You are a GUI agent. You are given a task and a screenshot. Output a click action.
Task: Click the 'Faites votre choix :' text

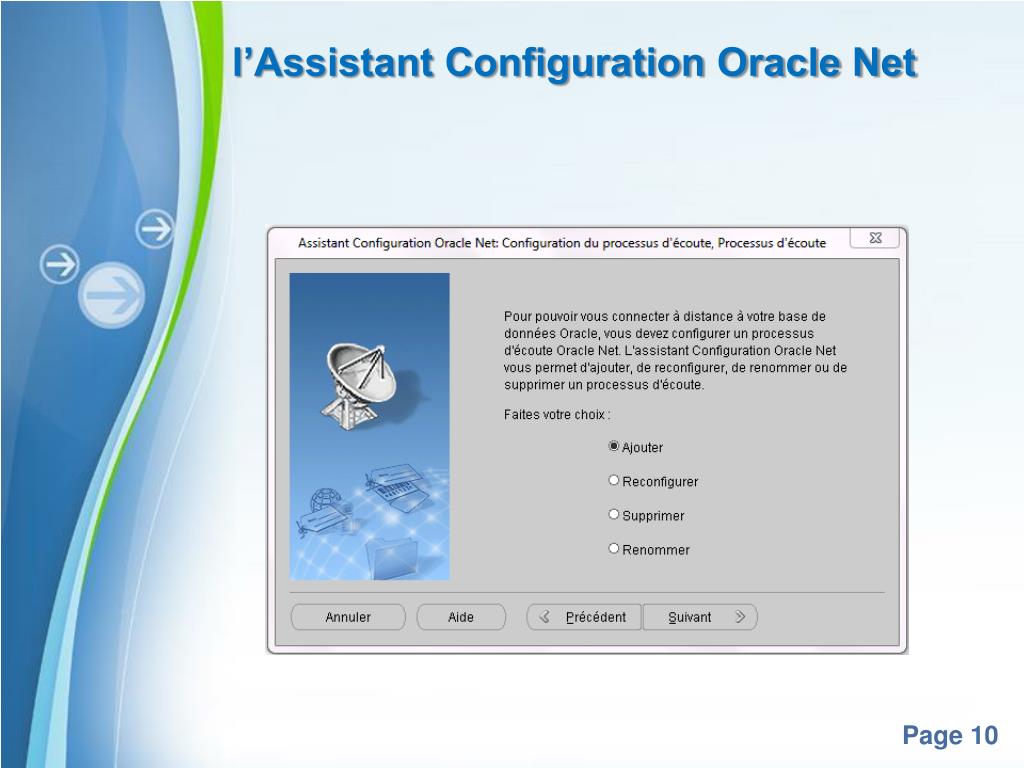click(x=557, y=415)
